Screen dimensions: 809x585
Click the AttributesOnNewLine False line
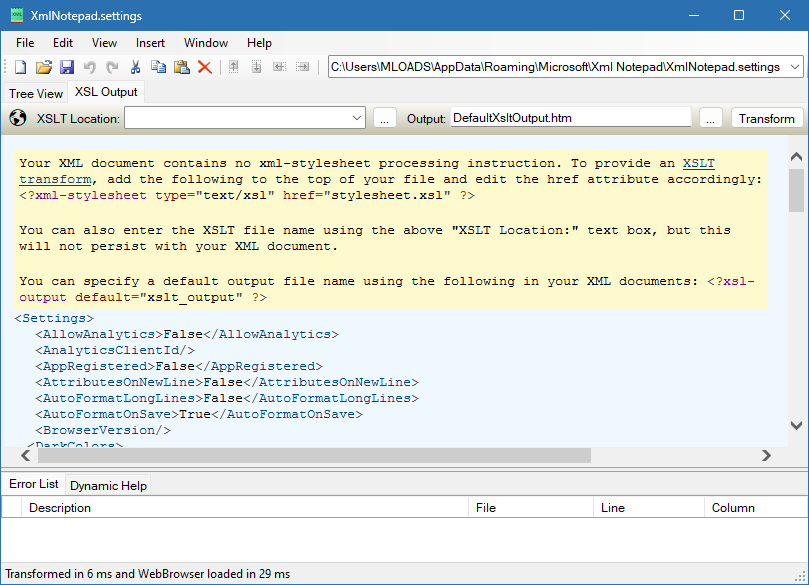click(x=227, y=382)
